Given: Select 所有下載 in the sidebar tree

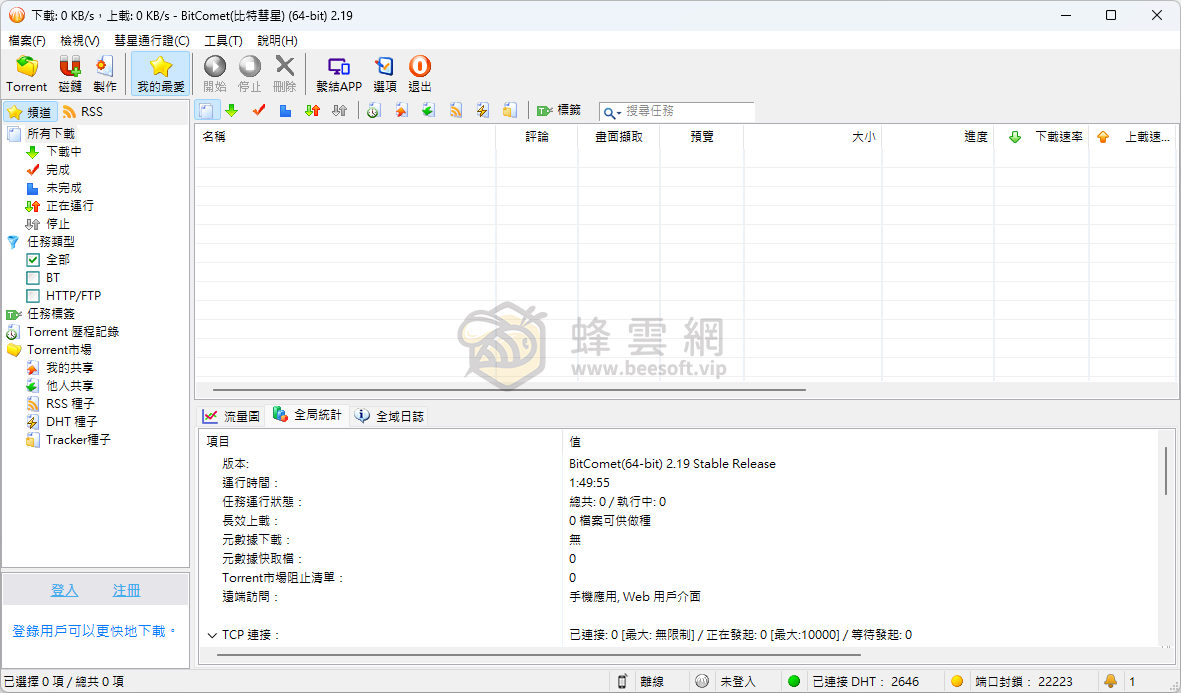Looking at the screenshot, I should pyautogui.click(x=51, y=133).
